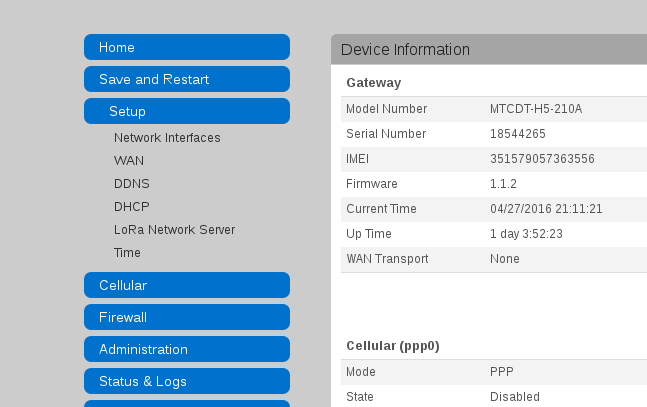Open Time setup page
The height and width of the screenshot is (407, 647).
127,253
